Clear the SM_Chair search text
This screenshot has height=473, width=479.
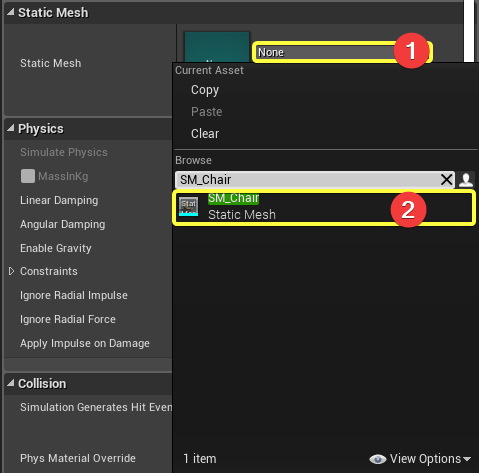[x=447, y=180]
